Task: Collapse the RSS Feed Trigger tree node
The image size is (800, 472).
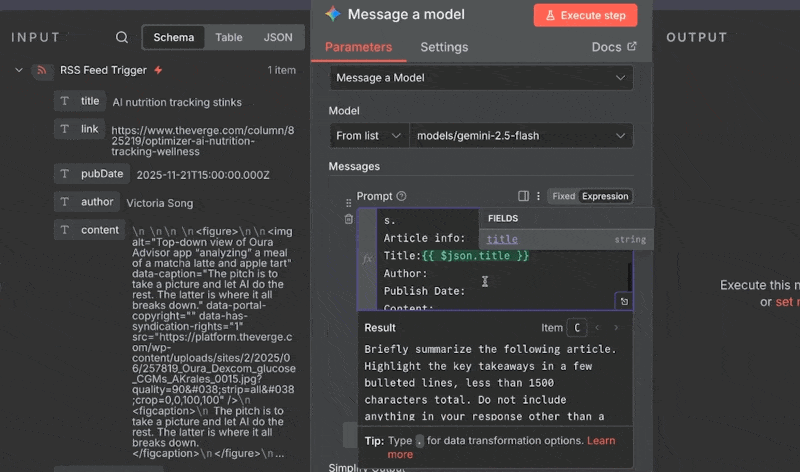Action: (19, 70)
